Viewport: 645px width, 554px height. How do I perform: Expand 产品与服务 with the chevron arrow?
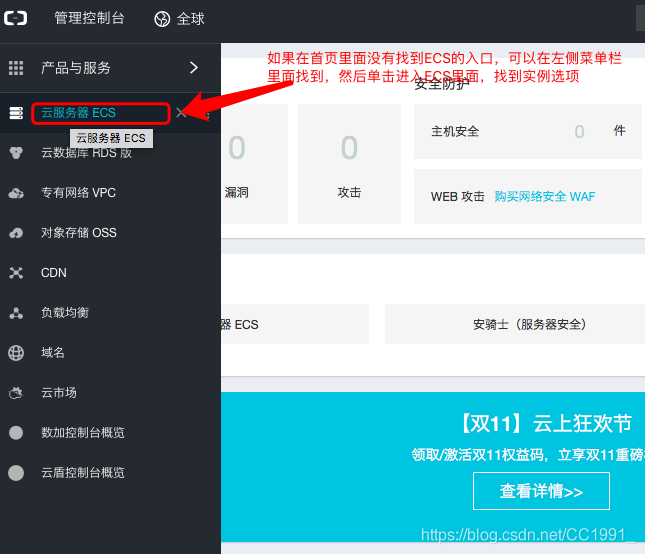point(194,67)
